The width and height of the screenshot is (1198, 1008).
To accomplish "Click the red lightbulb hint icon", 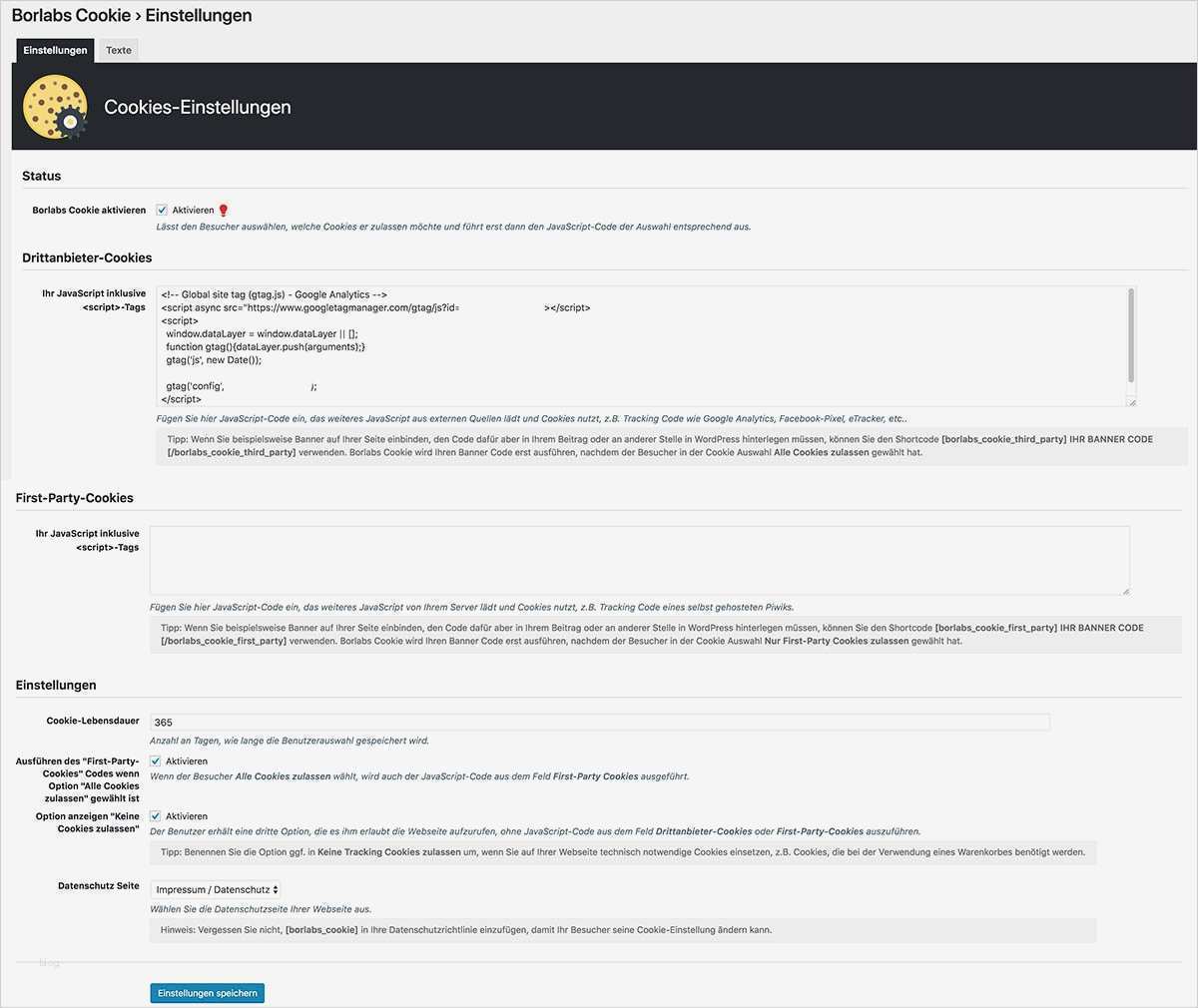I will click(x=224, y=211).
